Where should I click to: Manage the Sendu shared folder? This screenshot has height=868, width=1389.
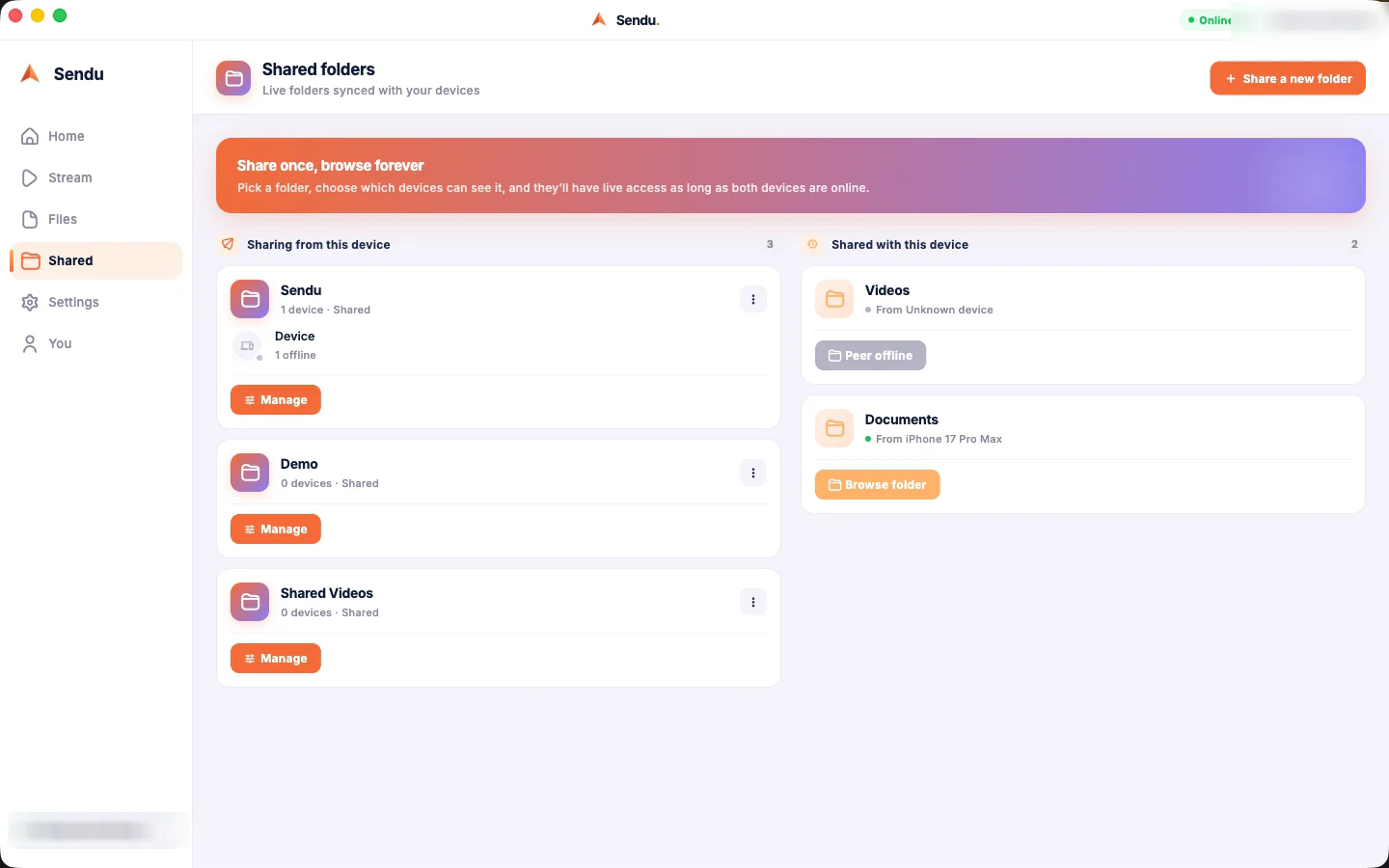pos(276,400)
